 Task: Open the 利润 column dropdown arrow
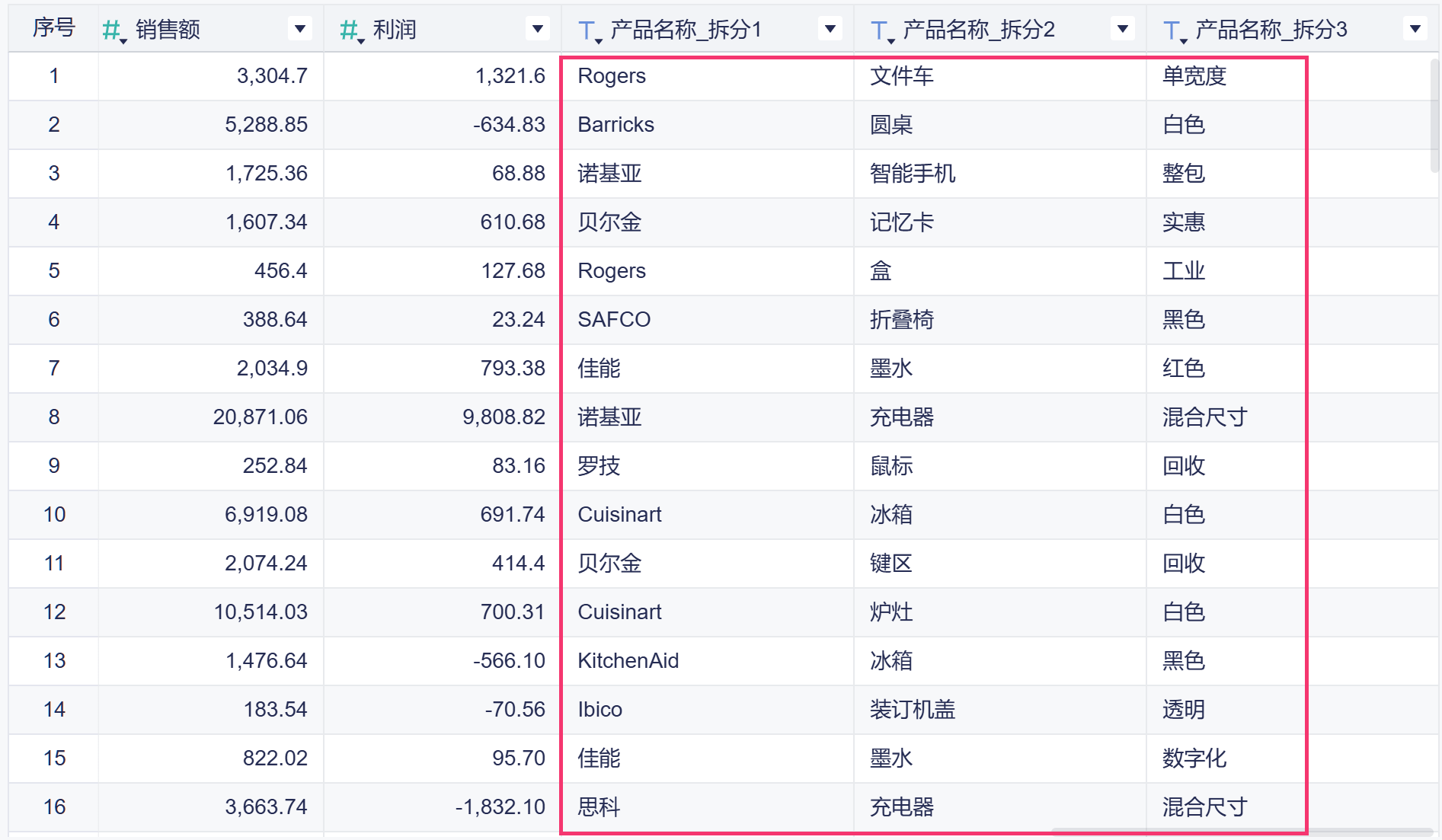pos(538,29)
